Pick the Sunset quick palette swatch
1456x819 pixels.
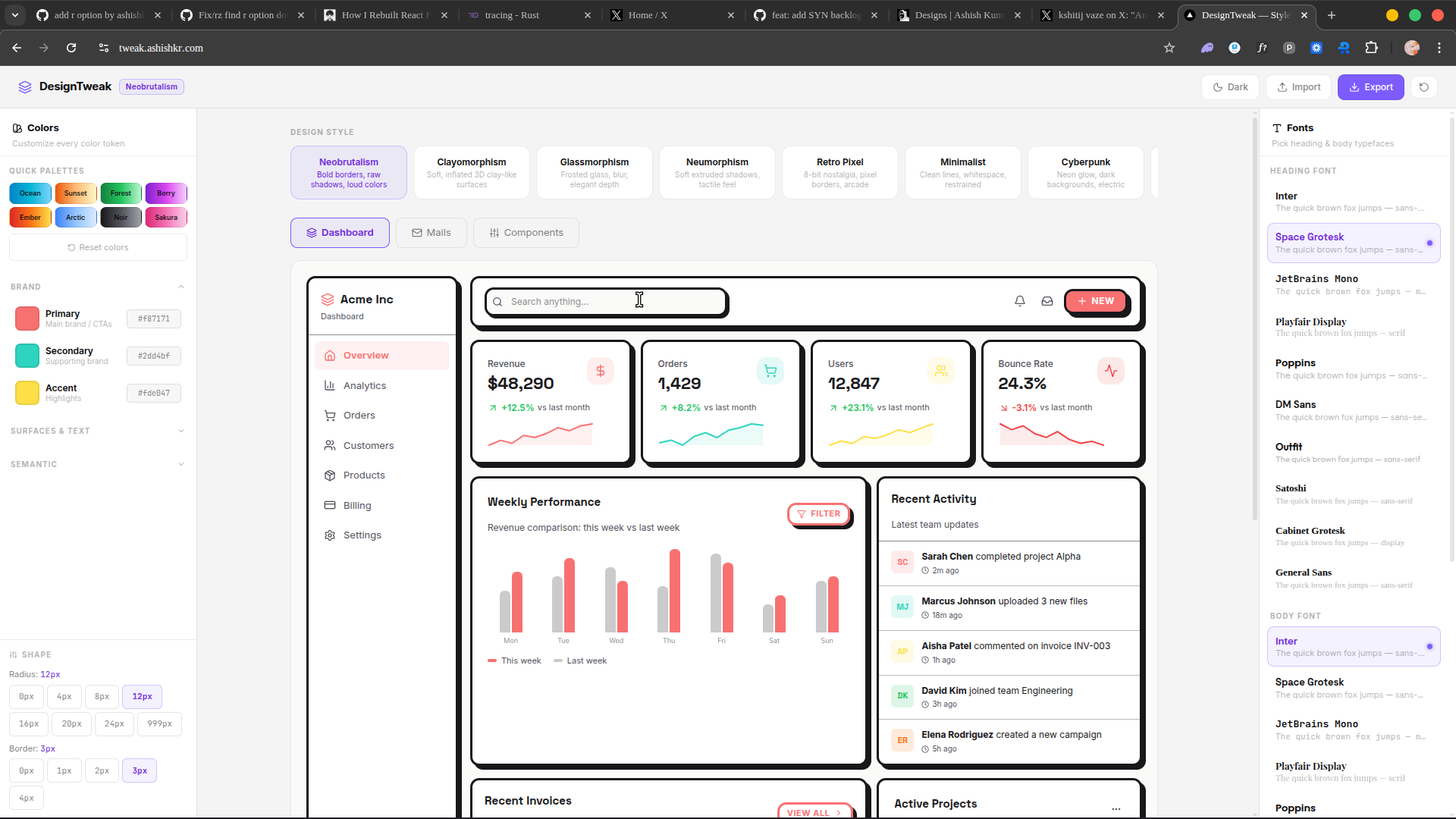75,193
